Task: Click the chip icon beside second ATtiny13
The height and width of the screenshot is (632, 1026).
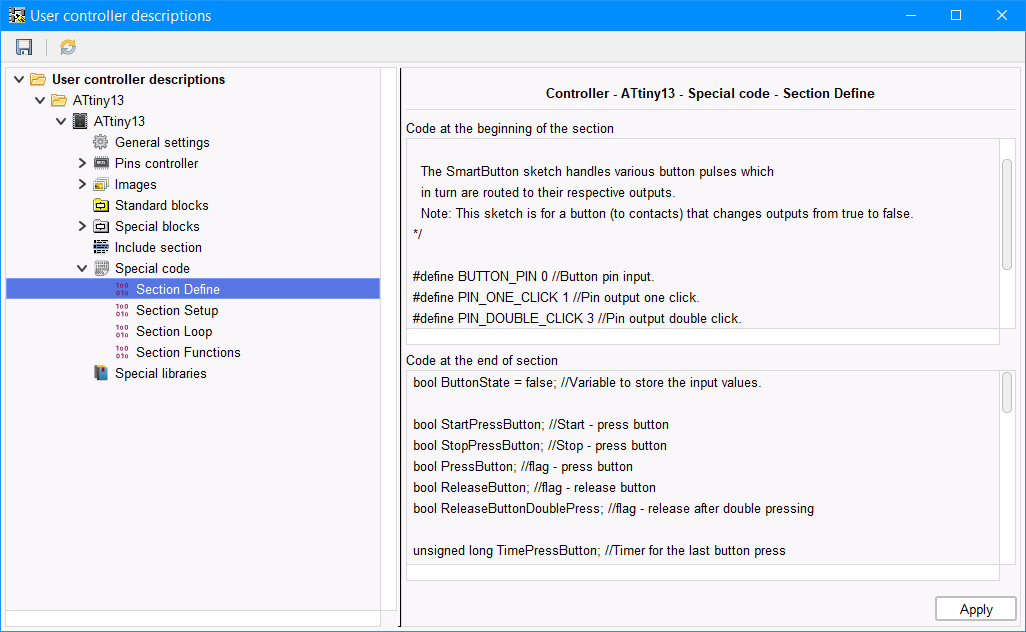Action: click(x=80, y=121)
